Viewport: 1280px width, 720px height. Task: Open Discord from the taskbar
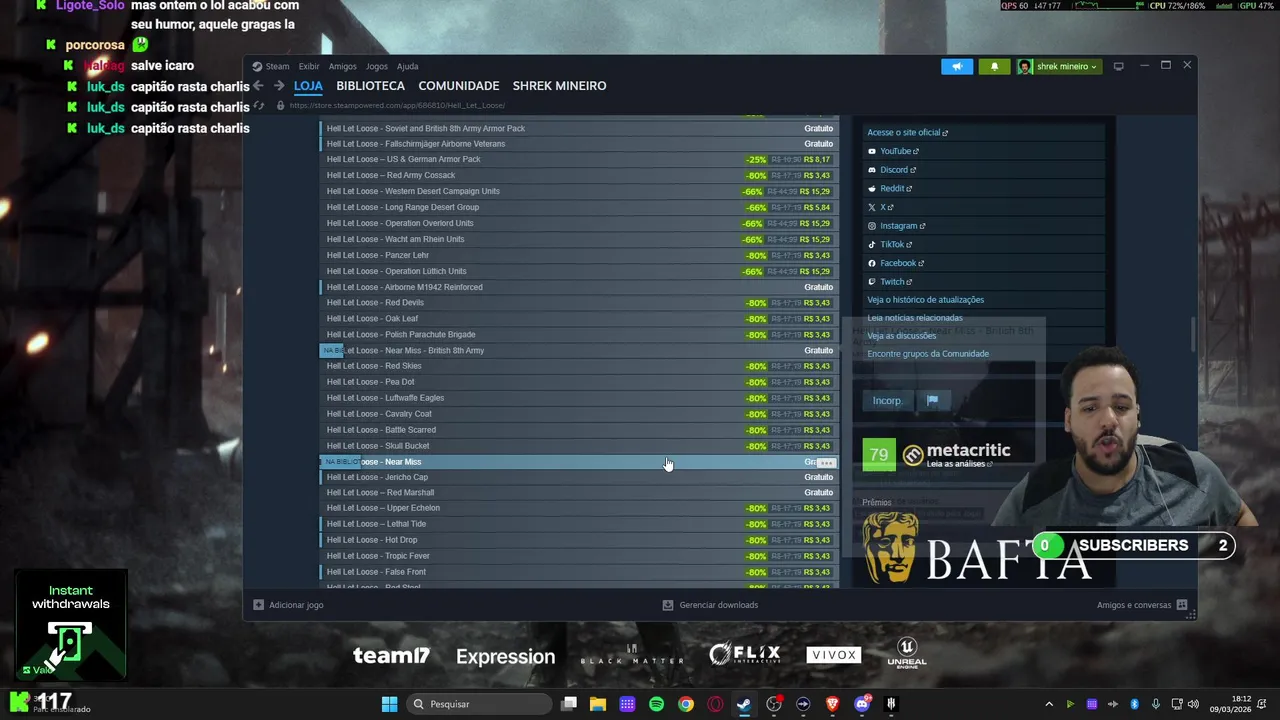(x=862, y=704)
